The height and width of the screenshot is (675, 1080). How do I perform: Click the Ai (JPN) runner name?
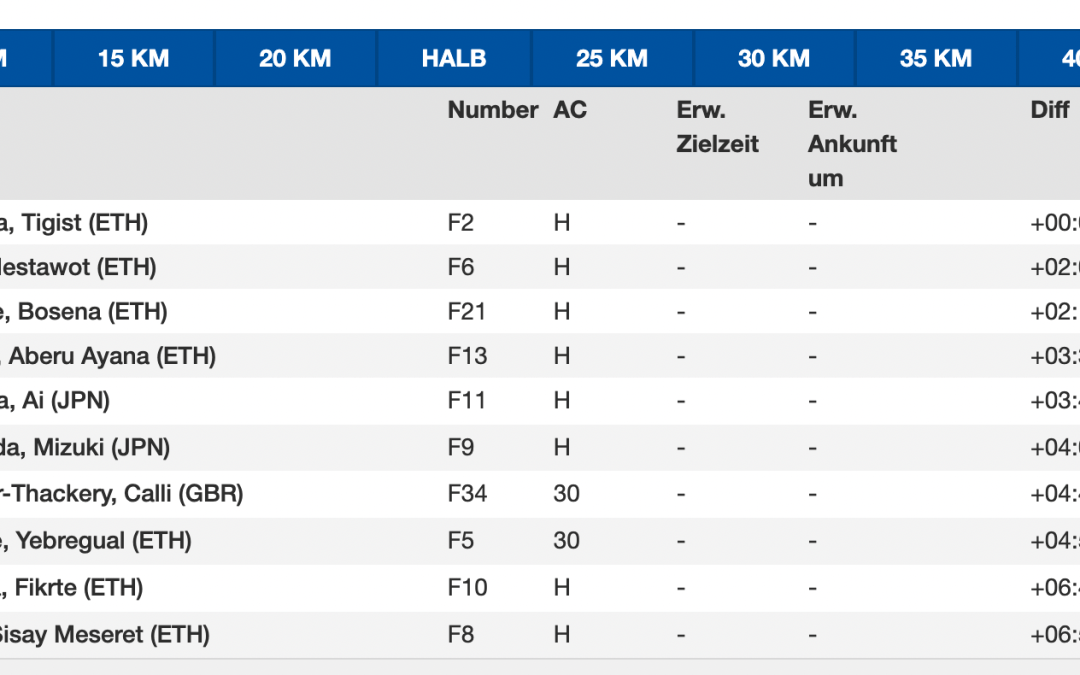pyautogui.click(x=55, y=401)
